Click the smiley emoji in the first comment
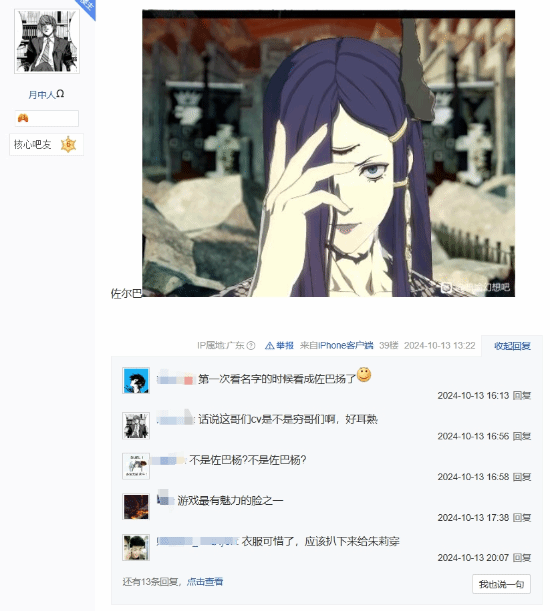Screen dimensions: 550x611 coord(364,375)
